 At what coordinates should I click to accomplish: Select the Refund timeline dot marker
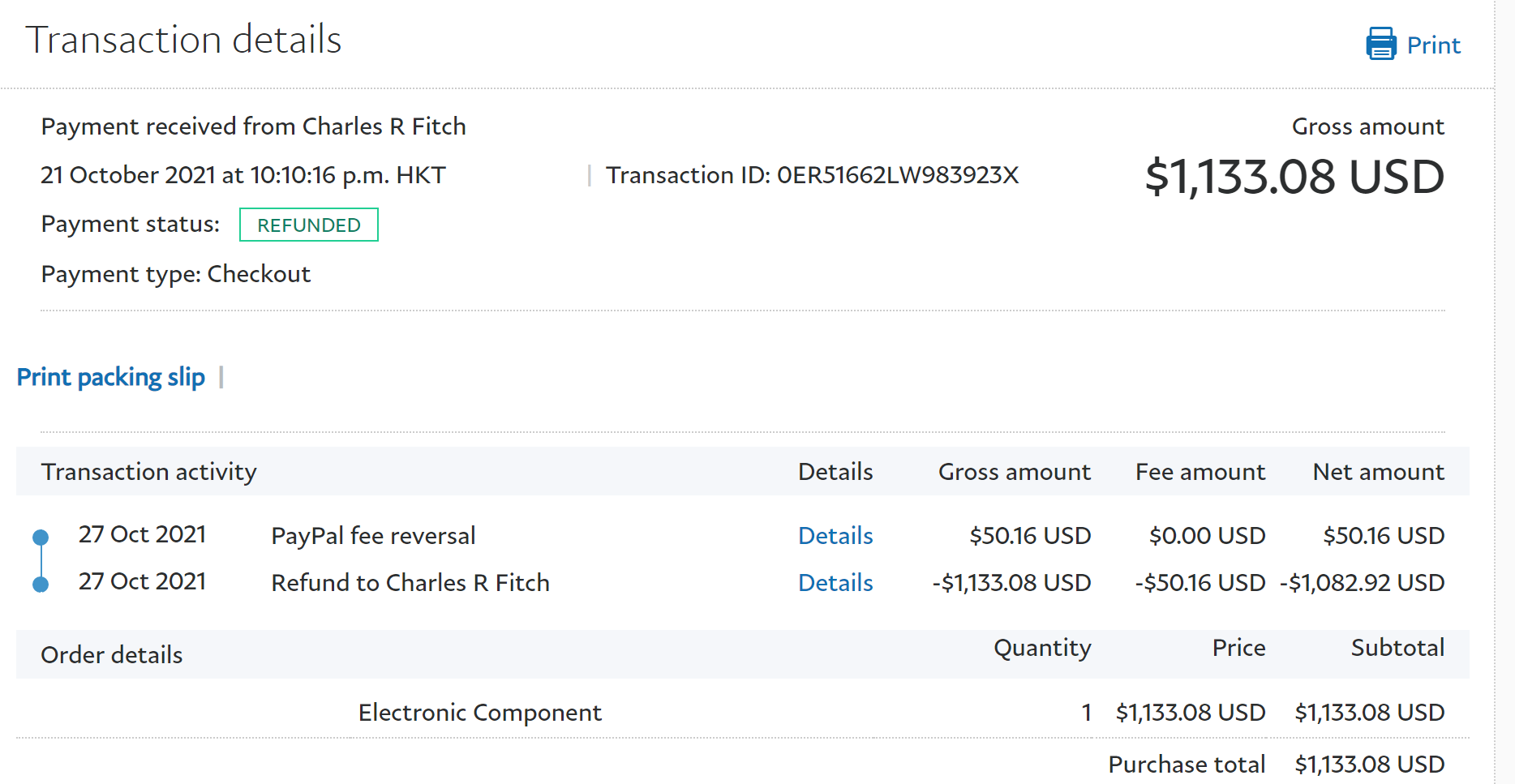[x=41, y=584]
